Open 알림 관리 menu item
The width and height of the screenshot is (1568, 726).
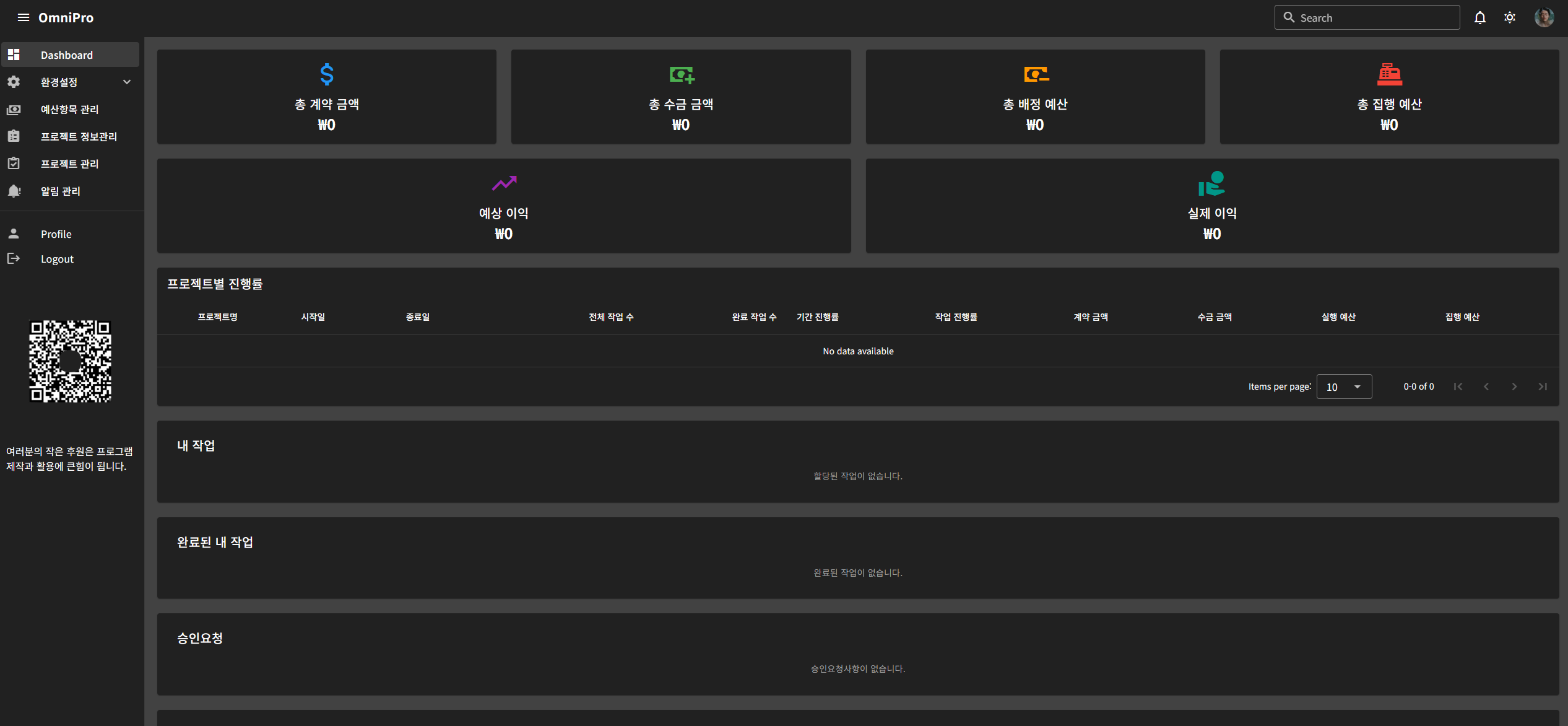(x=60, y=191)
